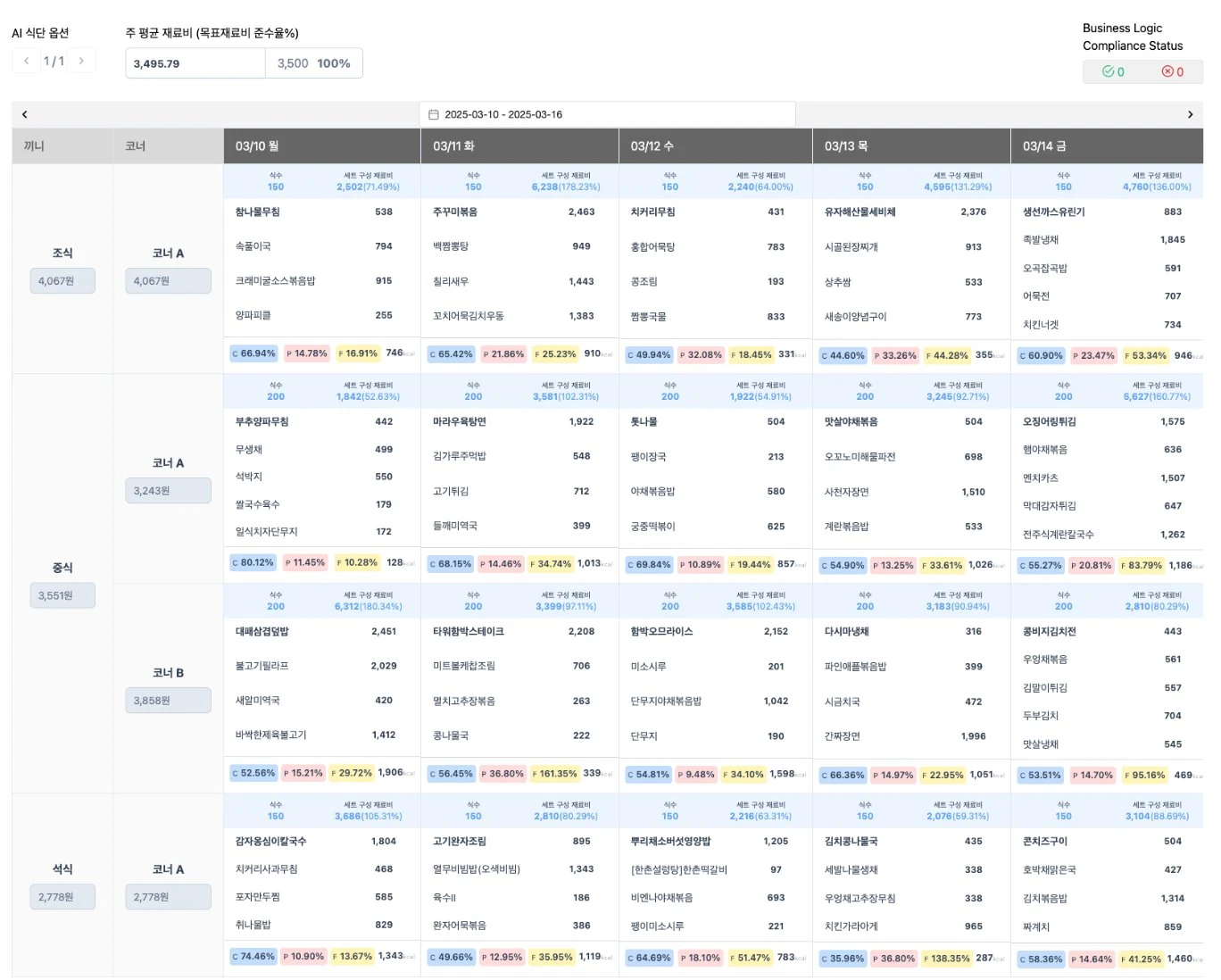Image resolution: width=1221 pixels, height=980 pixels.
Task: Click the C 66.94% carbohydrate badge
Action: coord(254,353)
